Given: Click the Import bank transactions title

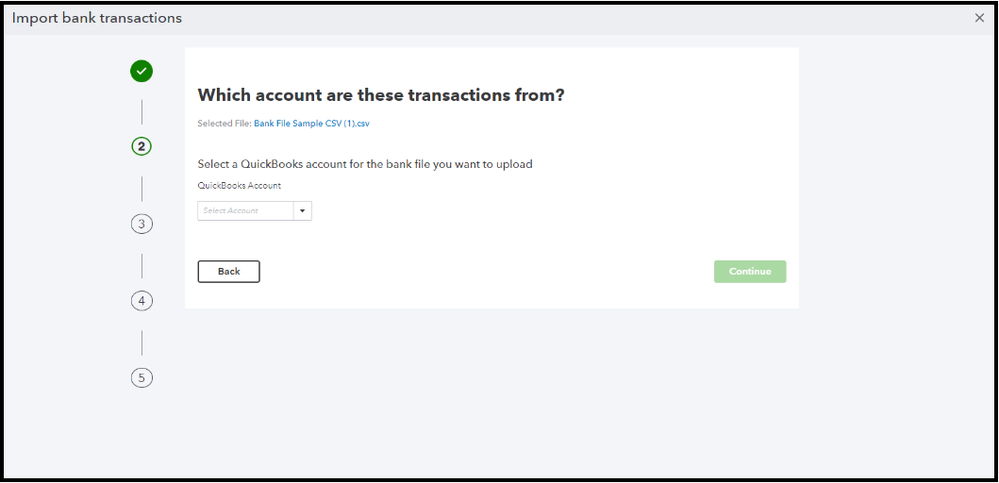Looking at the screenshot, I should 97,18.
